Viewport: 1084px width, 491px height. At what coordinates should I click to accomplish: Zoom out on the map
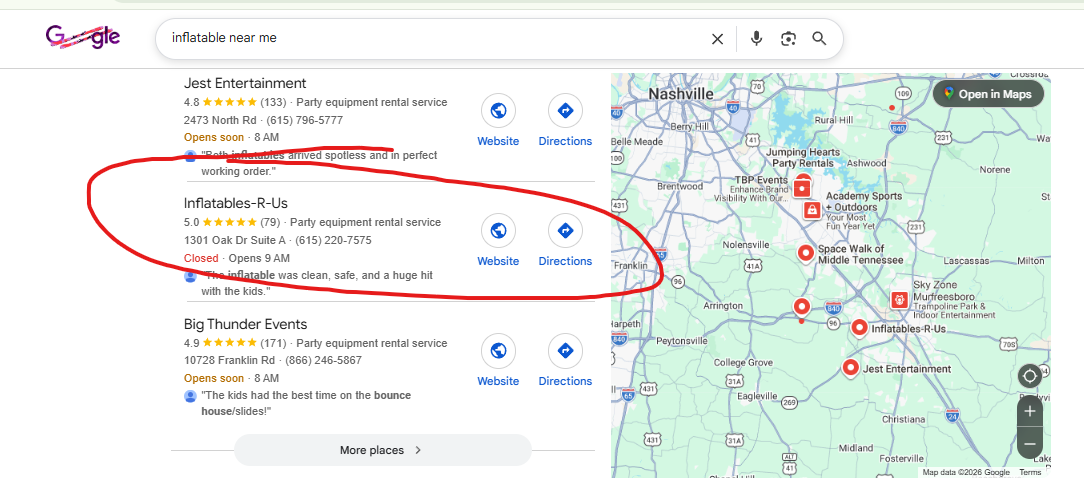[x=1030, y=443]
